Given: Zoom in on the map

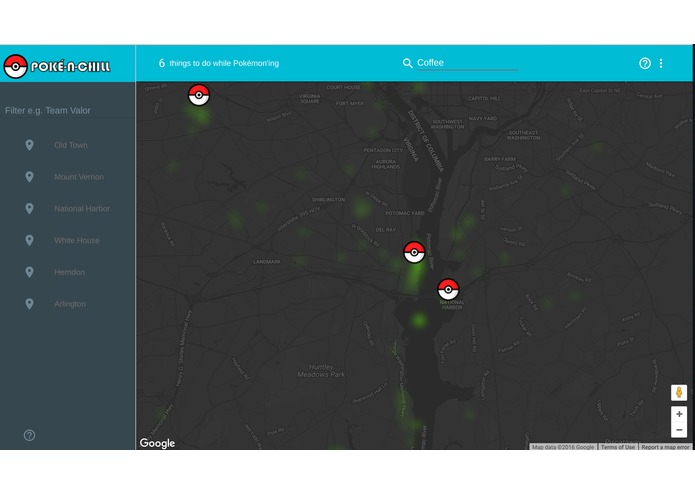Looking at the screenshot, I should click(679, 414).
